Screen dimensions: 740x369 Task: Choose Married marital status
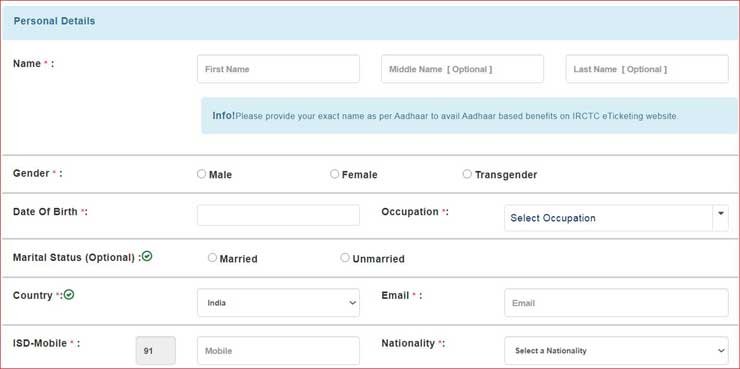pyautogui.click(x=212, y=258)
